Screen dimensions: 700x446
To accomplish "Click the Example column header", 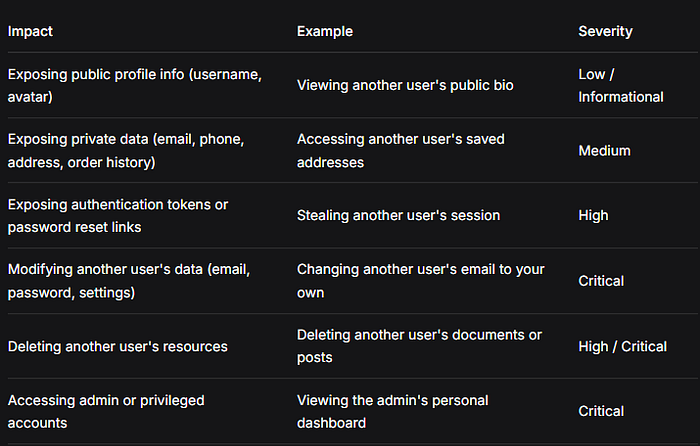I will [325, 31].
